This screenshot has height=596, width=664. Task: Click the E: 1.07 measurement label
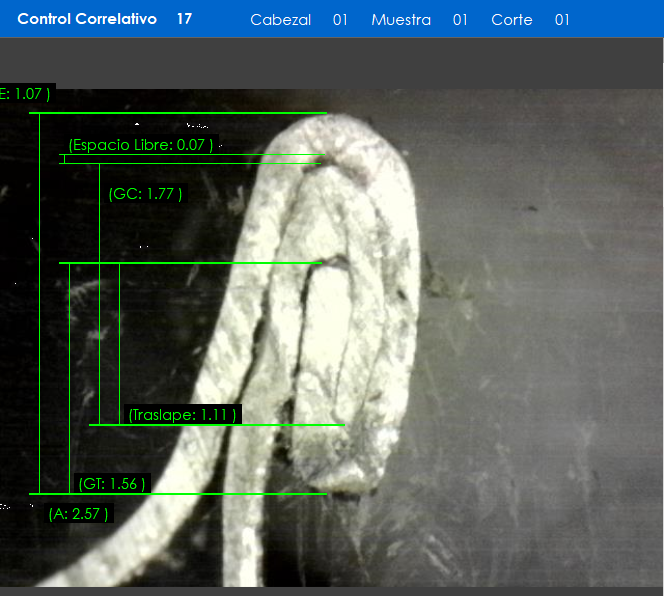[25, 94]
